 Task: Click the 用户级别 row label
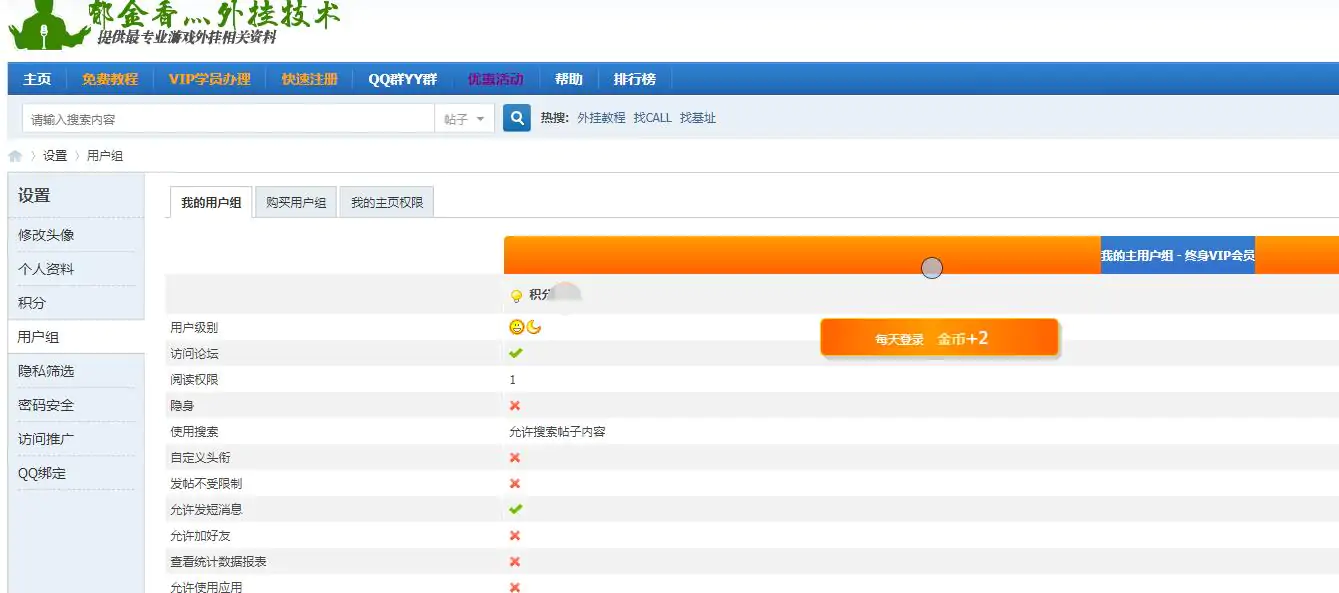pyautogui.click(x=194, y=327)
